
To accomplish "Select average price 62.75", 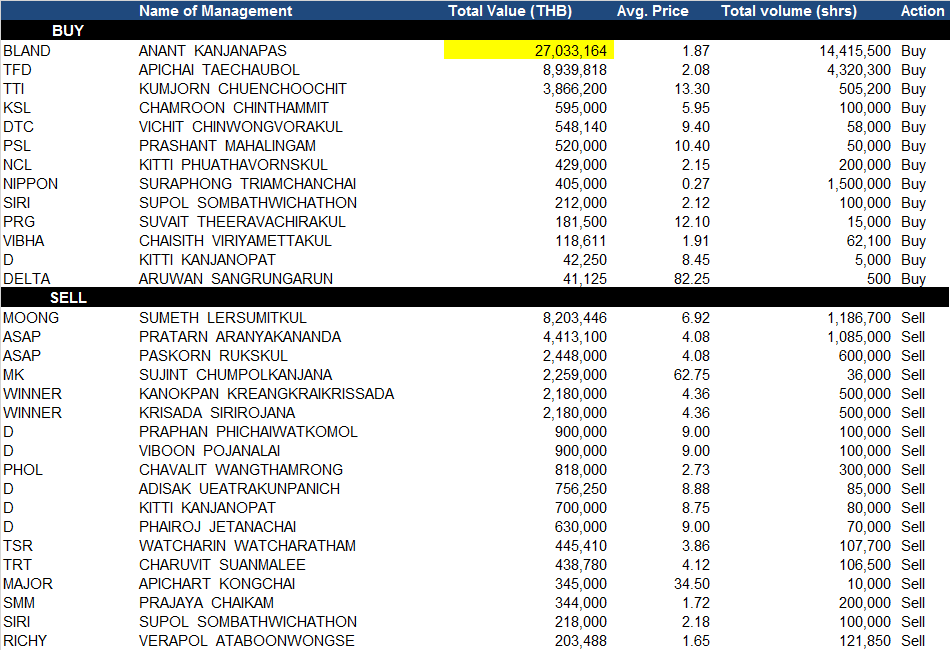I will tap(692, 374).
